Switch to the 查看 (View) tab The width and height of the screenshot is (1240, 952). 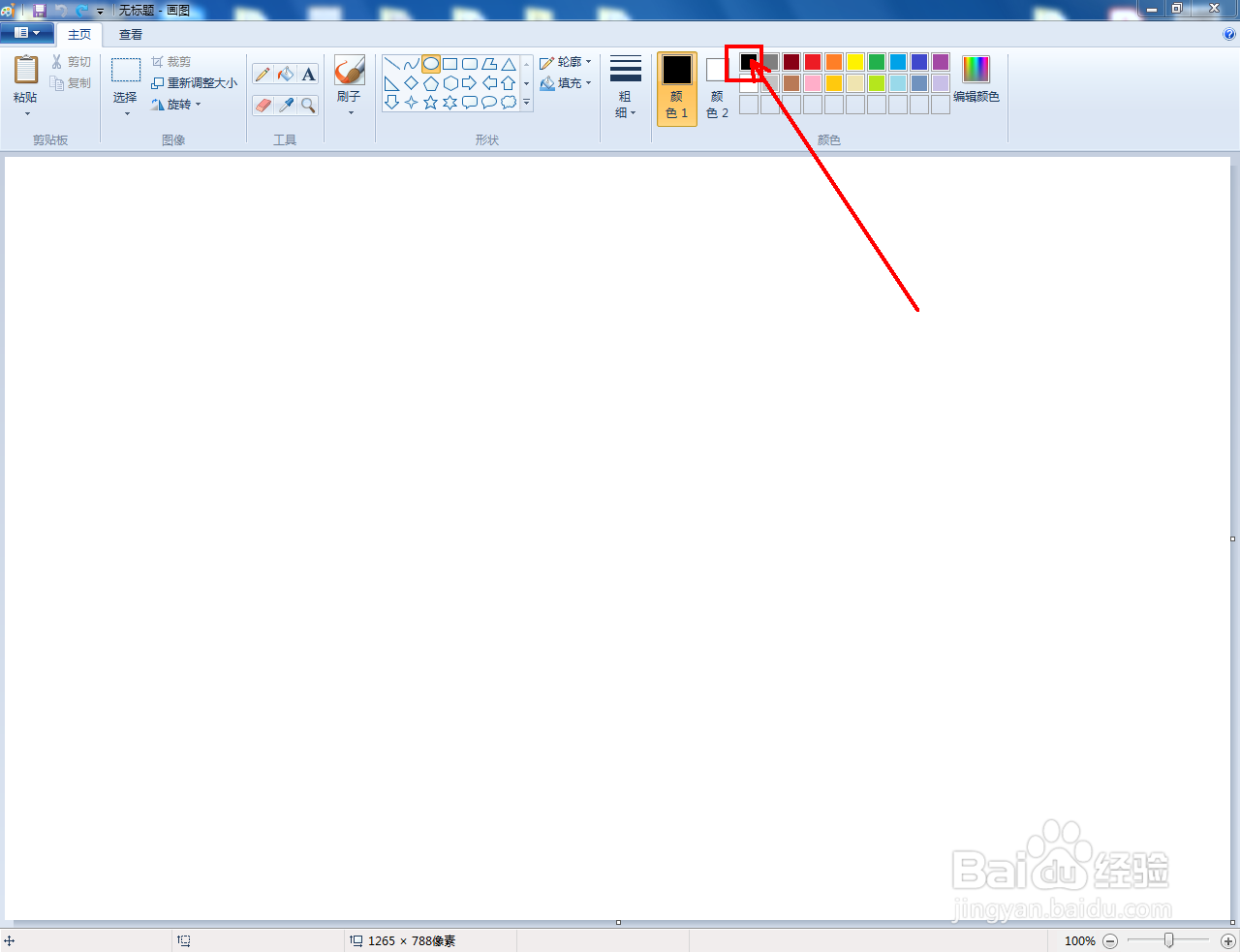point(131,34)
